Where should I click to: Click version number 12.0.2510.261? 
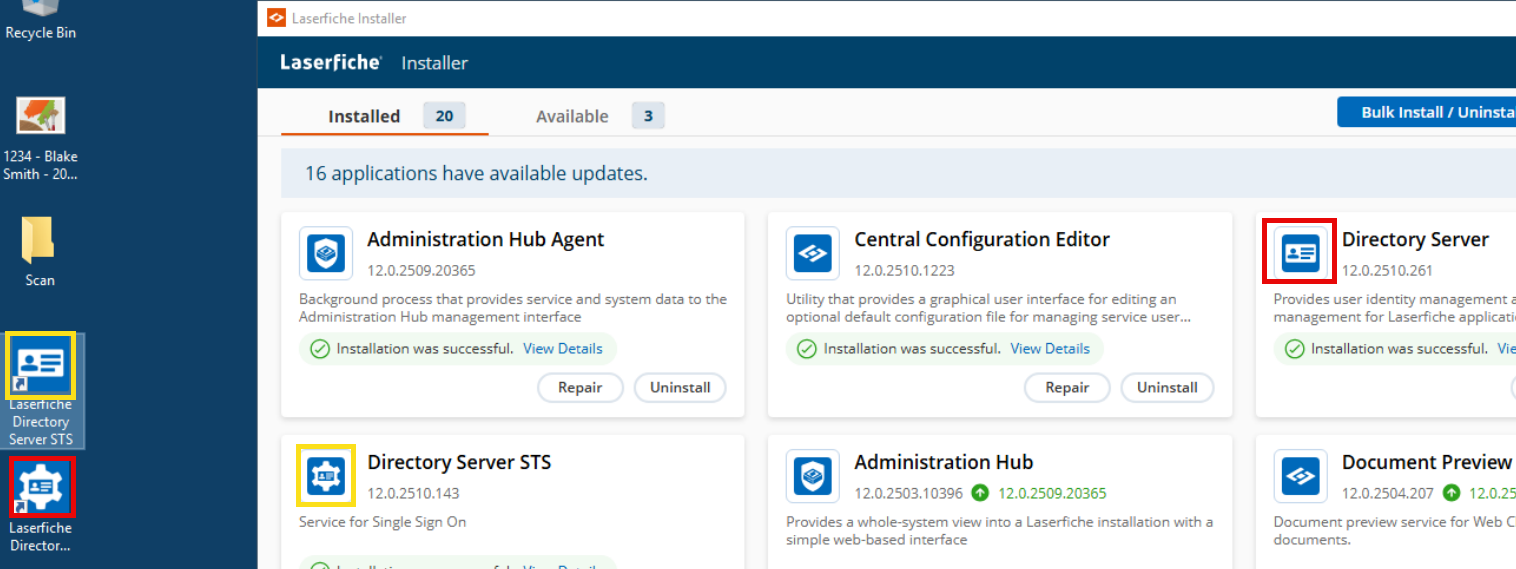(1387, 270)
